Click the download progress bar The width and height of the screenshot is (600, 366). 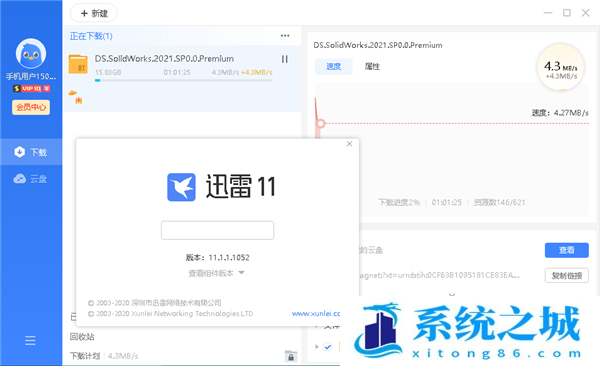184,80
